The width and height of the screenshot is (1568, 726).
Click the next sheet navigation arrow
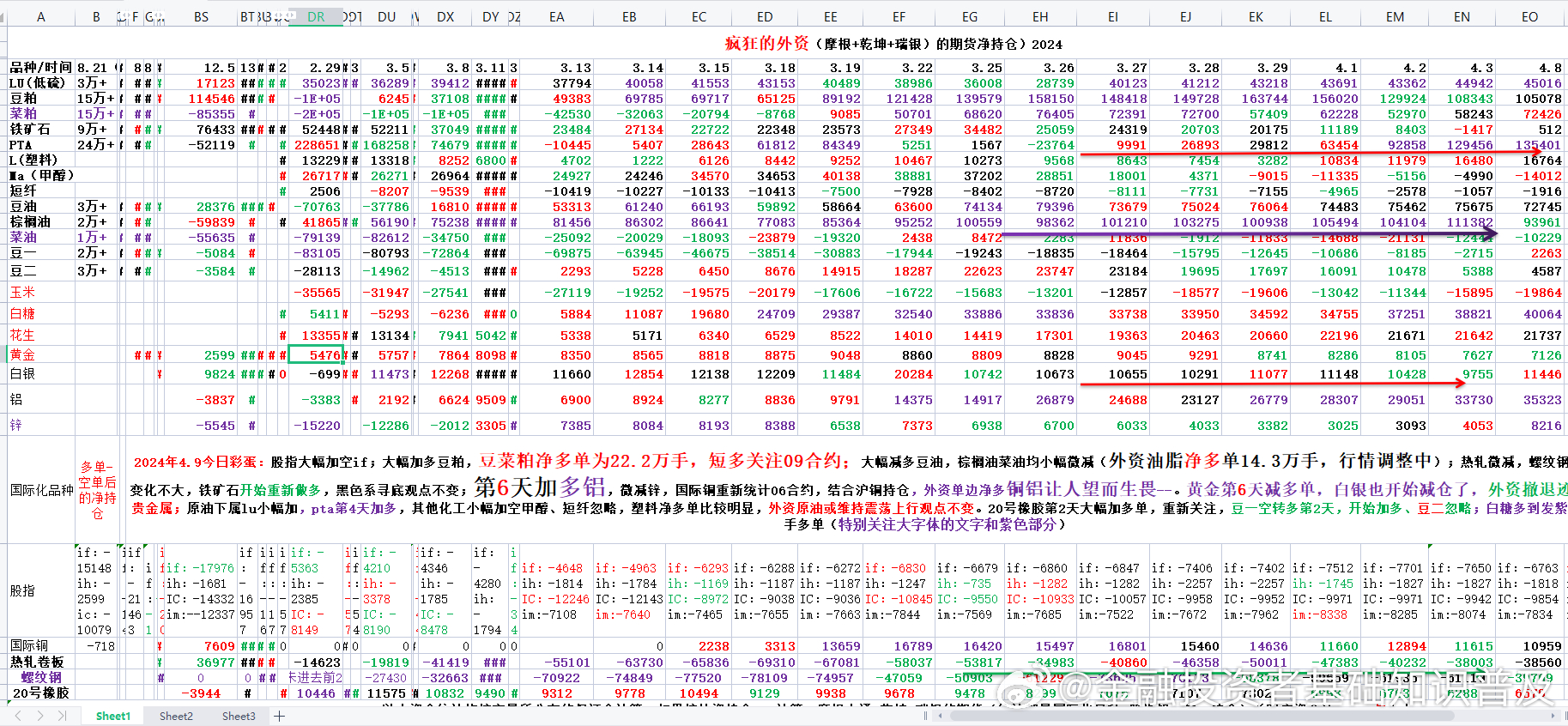tap(40, 716)
